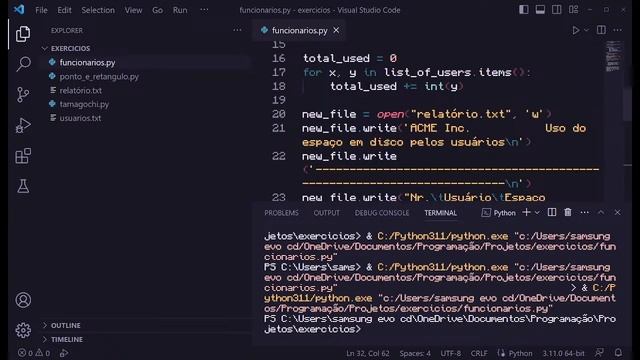Open the Go menu
640x360 pixels.
158,10
